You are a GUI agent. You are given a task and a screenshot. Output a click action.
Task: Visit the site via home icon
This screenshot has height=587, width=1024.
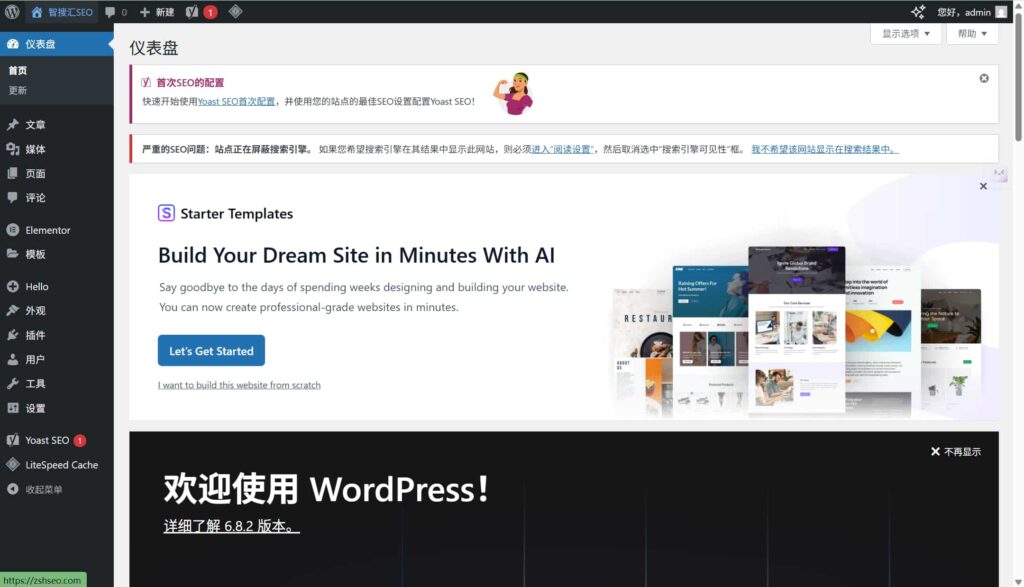pos(37,12)
